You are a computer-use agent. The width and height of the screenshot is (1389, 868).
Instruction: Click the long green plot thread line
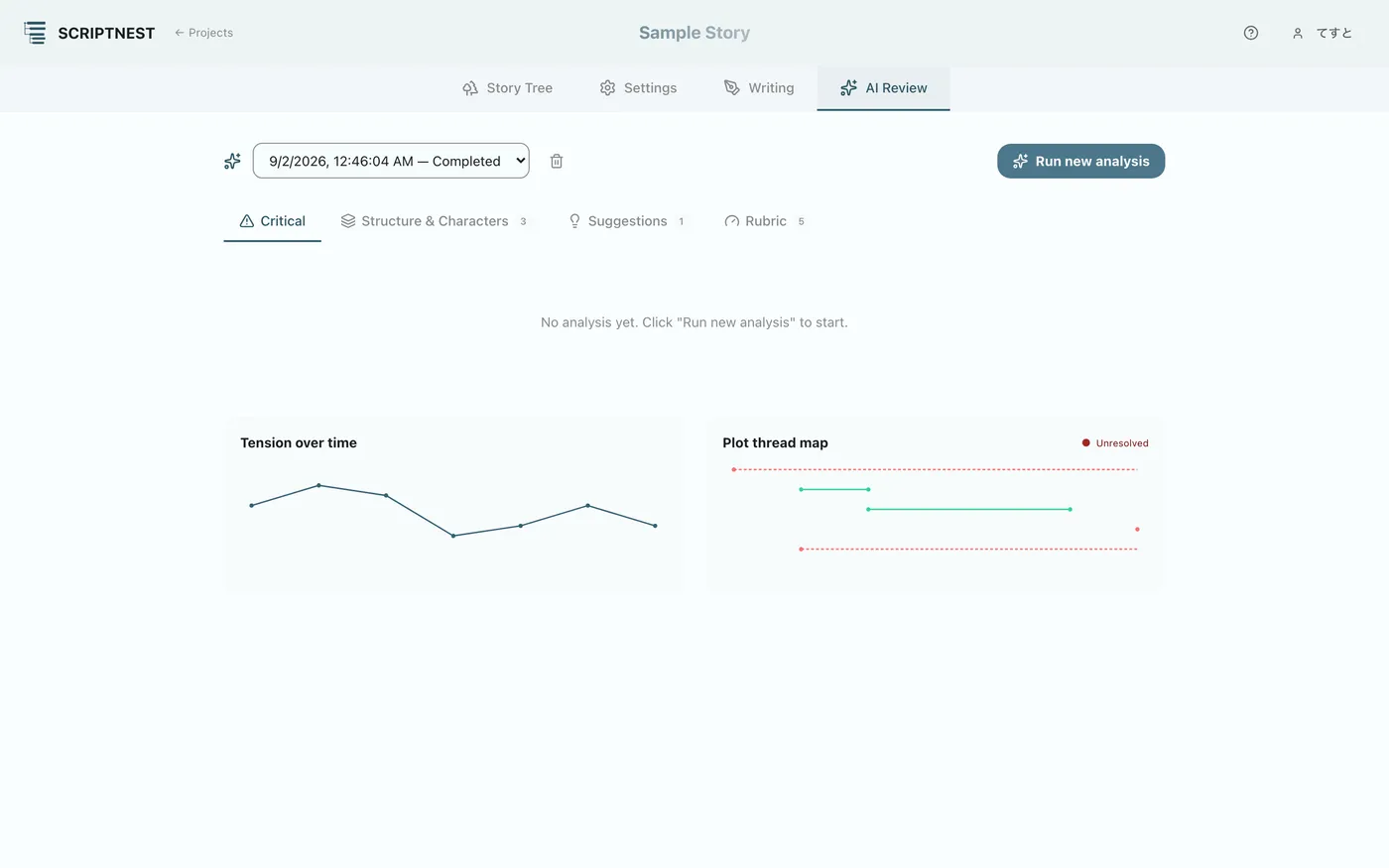(x=969, y=509)
